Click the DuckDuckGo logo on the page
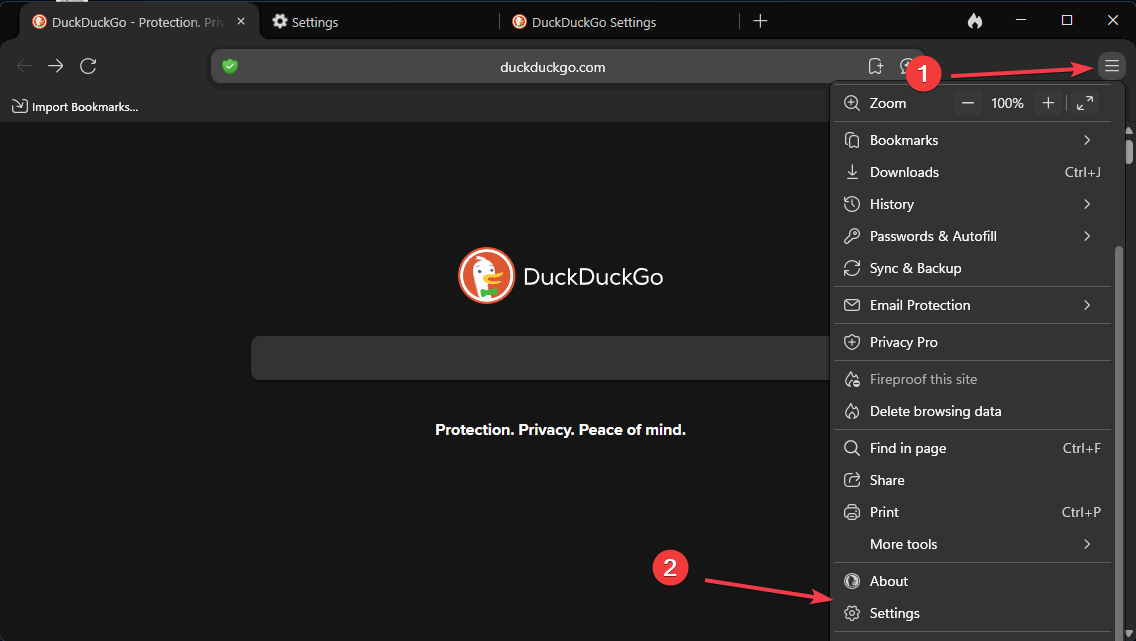The width and height of the screenshot is (1136, 641). [560, 276]
